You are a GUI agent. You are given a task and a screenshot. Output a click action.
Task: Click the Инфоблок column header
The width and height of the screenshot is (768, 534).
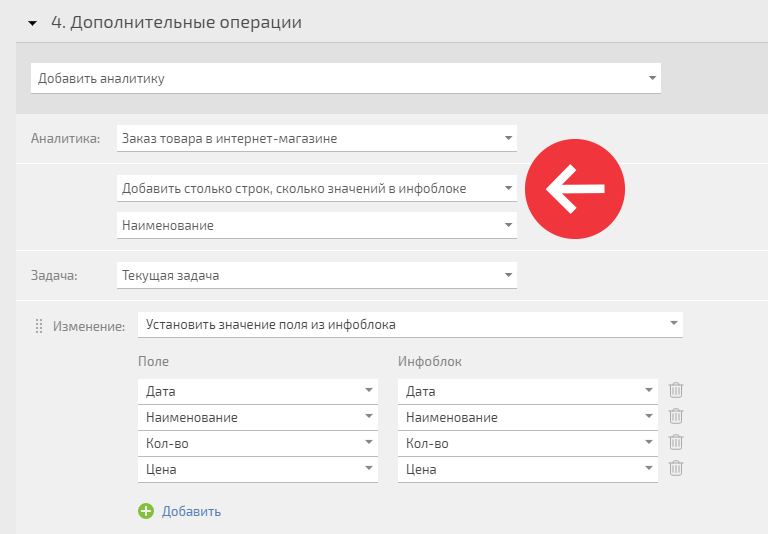pyautogui.click(x=430, y=362)
